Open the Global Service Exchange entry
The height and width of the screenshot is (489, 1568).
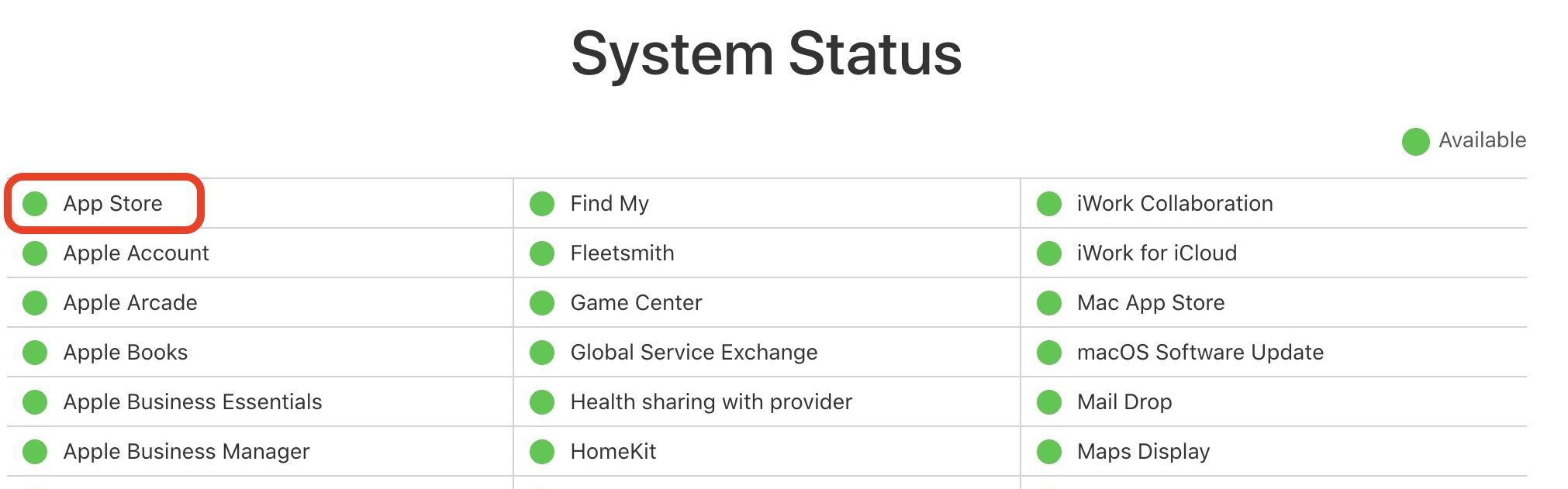pos(694,353)
